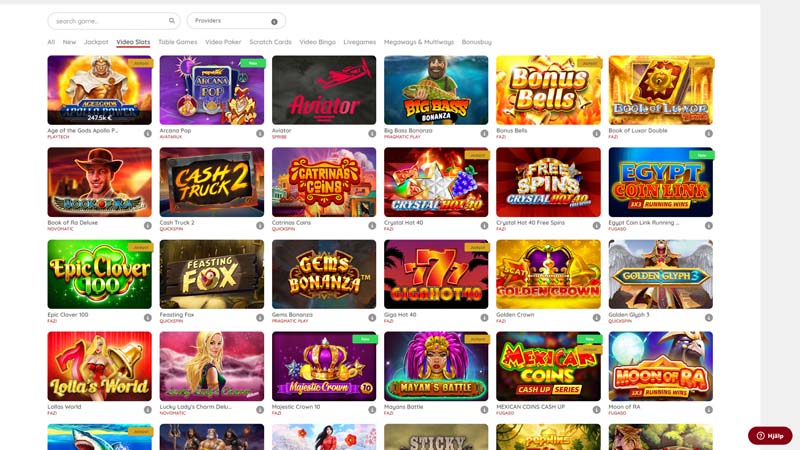Open info icon for Mayans Battle

click(x=484, y=409)
